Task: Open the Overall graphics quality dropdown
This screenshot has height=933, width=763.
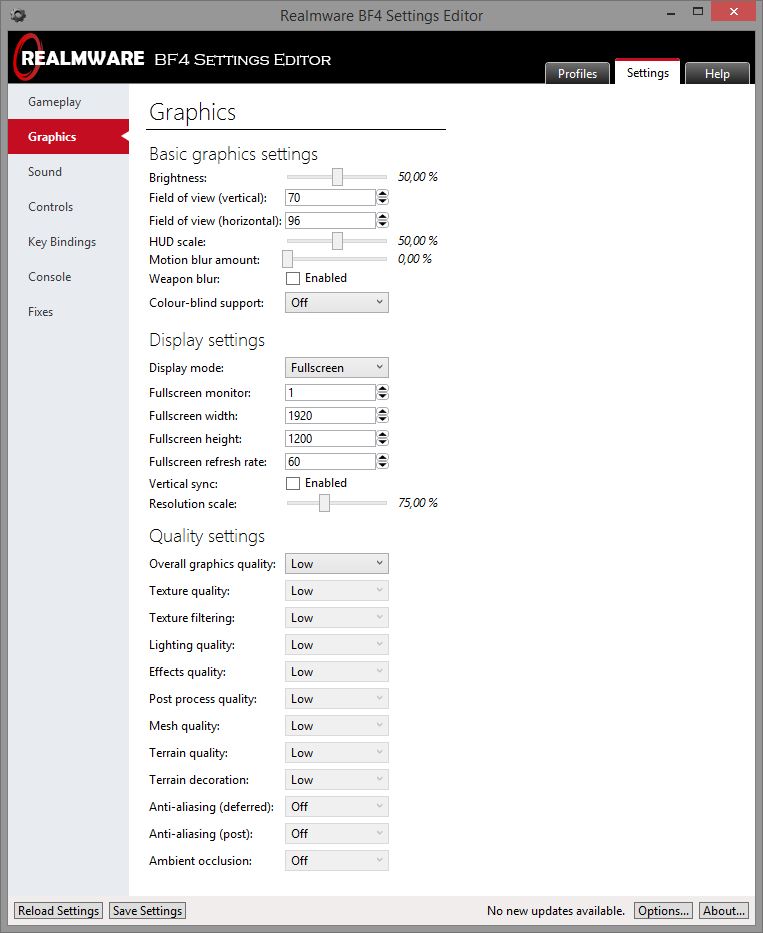Action: (x=337, y=563)
